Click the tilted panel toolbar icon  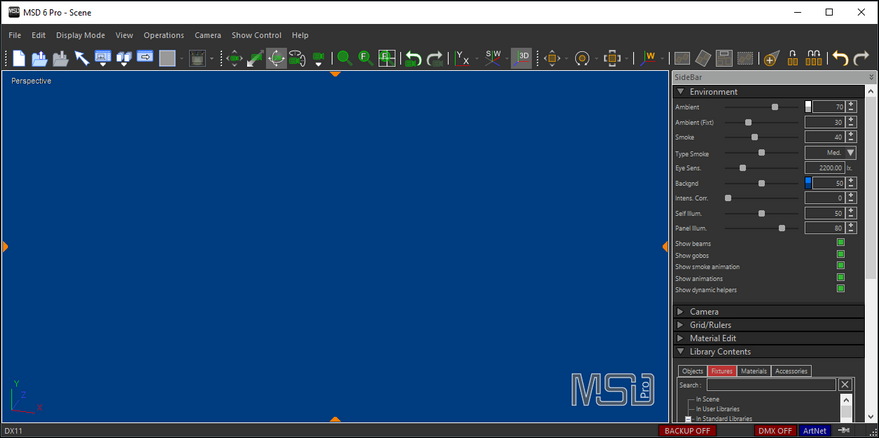(703, 58)
